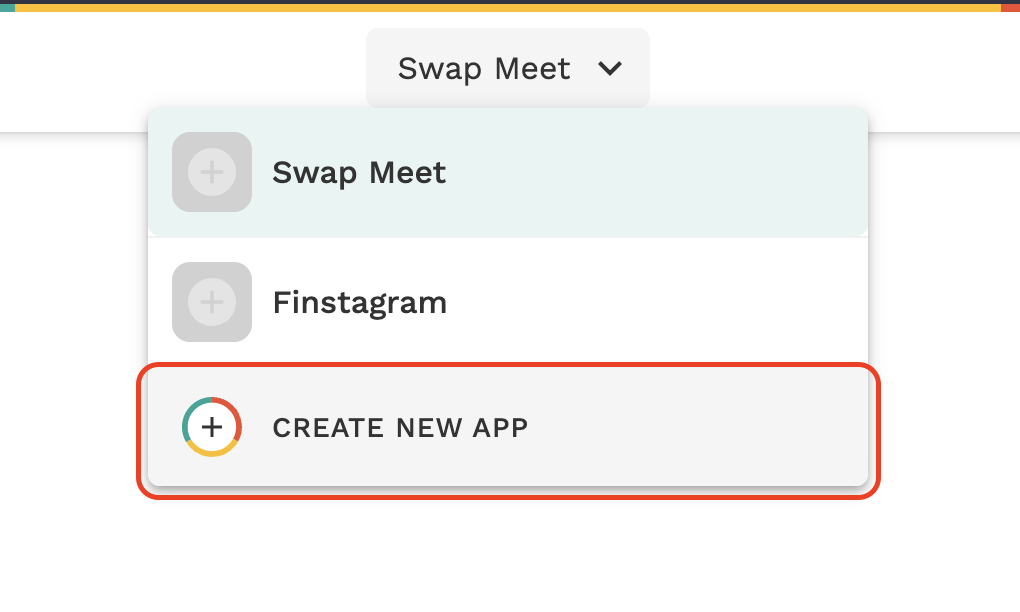The image size is (1020, 612).
Task: Click the highlighted Swap Meet row
Action: point(508,172)
